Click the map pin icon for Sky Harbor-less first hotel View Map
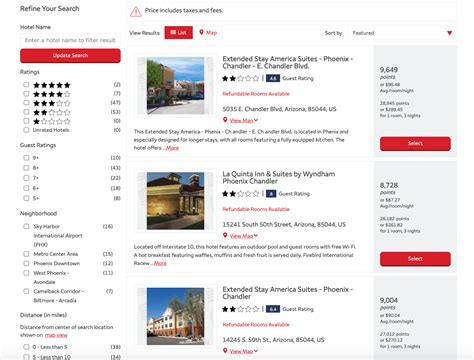Viewport: 474px width, 360px height. pyautogui.click(x=225, y=120)
